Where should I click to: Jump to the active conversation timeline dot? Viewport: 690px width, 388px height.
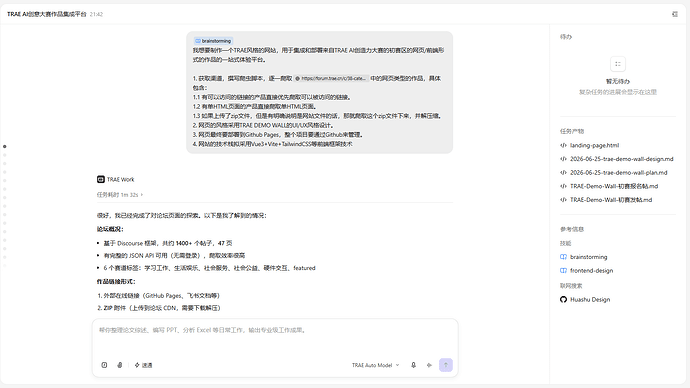tap(5, 146)
